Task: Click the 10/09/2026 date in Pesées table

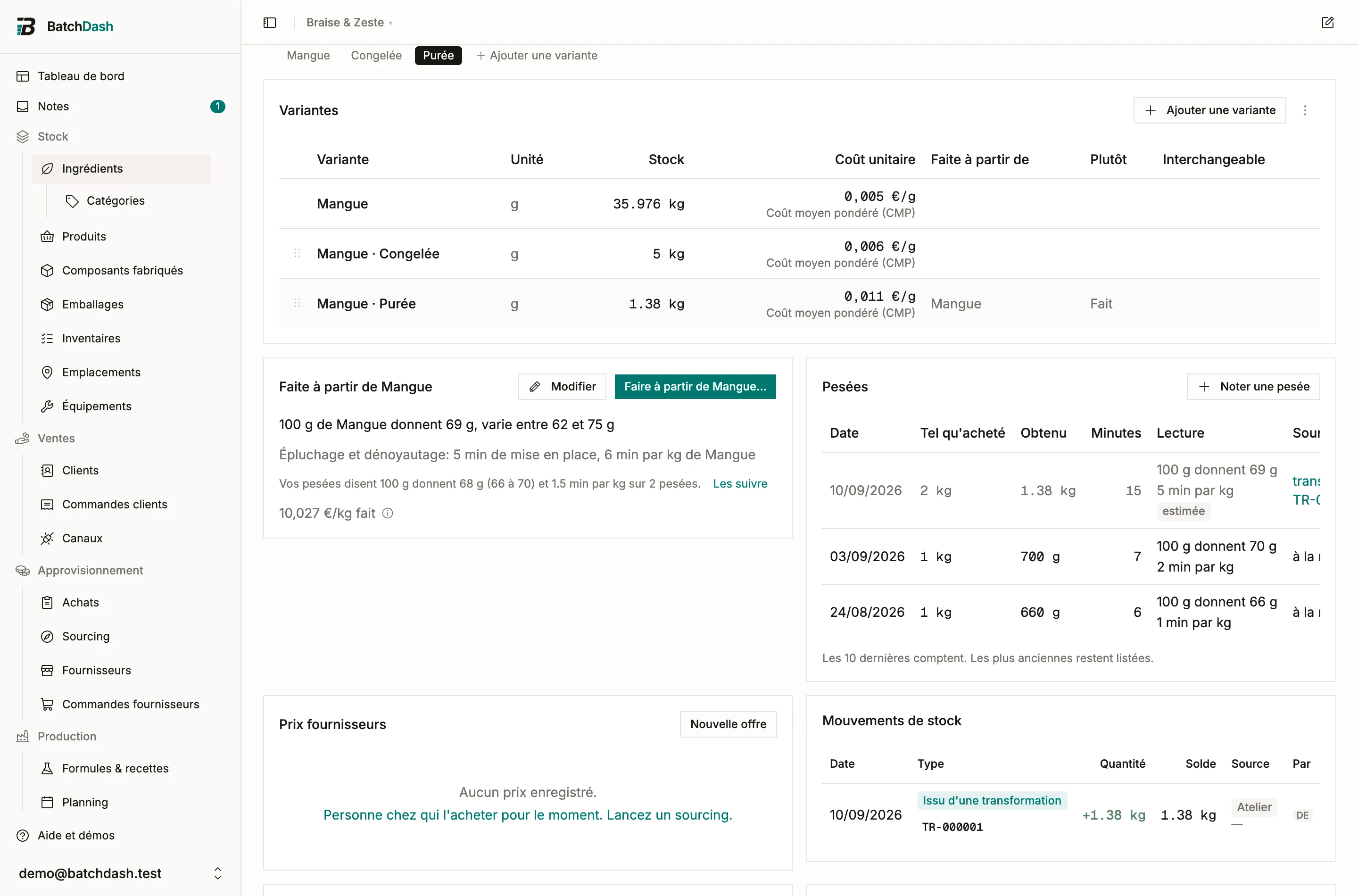Action: [866, 490]
